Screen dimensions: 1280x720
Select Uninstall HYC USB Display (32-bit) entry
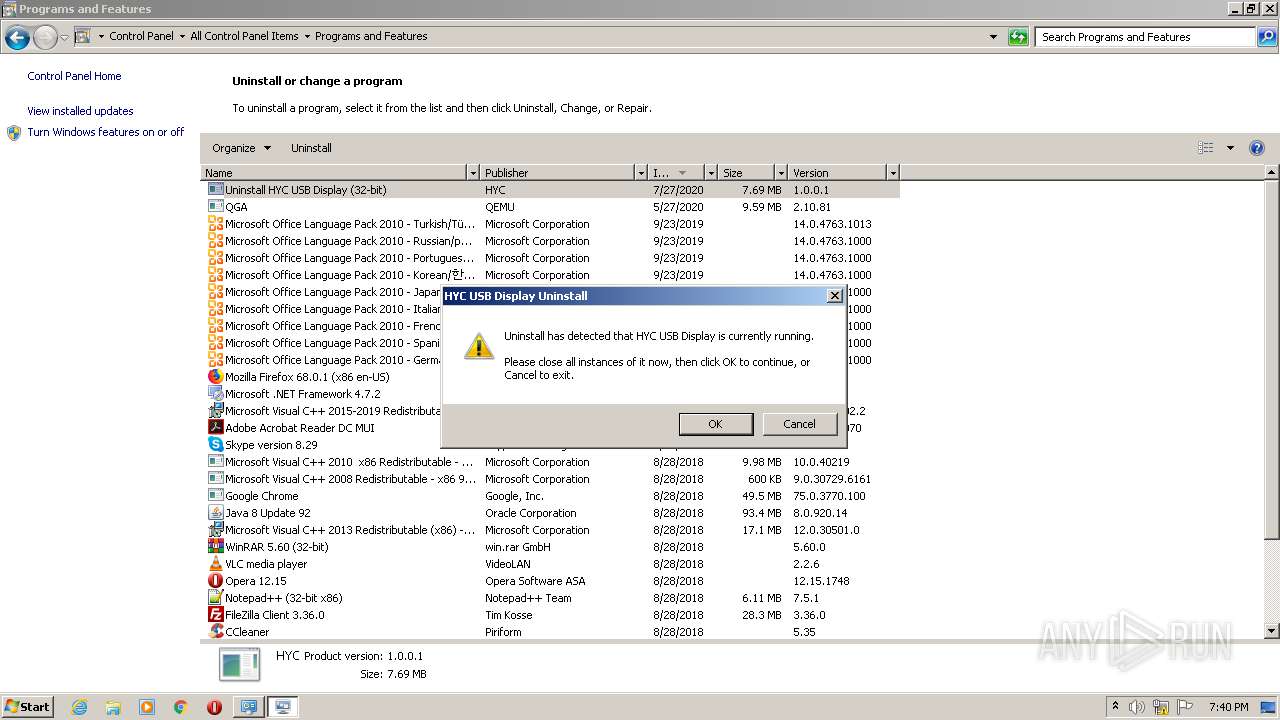[x=550, y=190]
